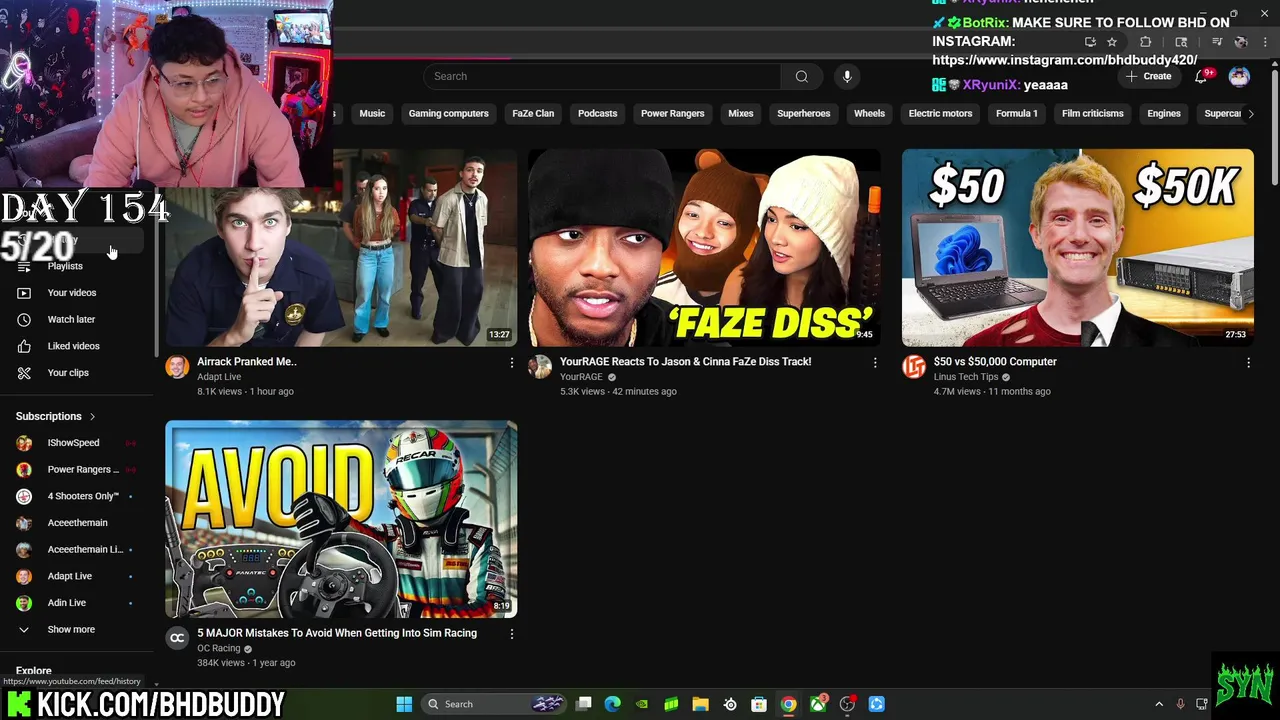
Task: Select the Formula 1 chip
Action: point(1017,114)
